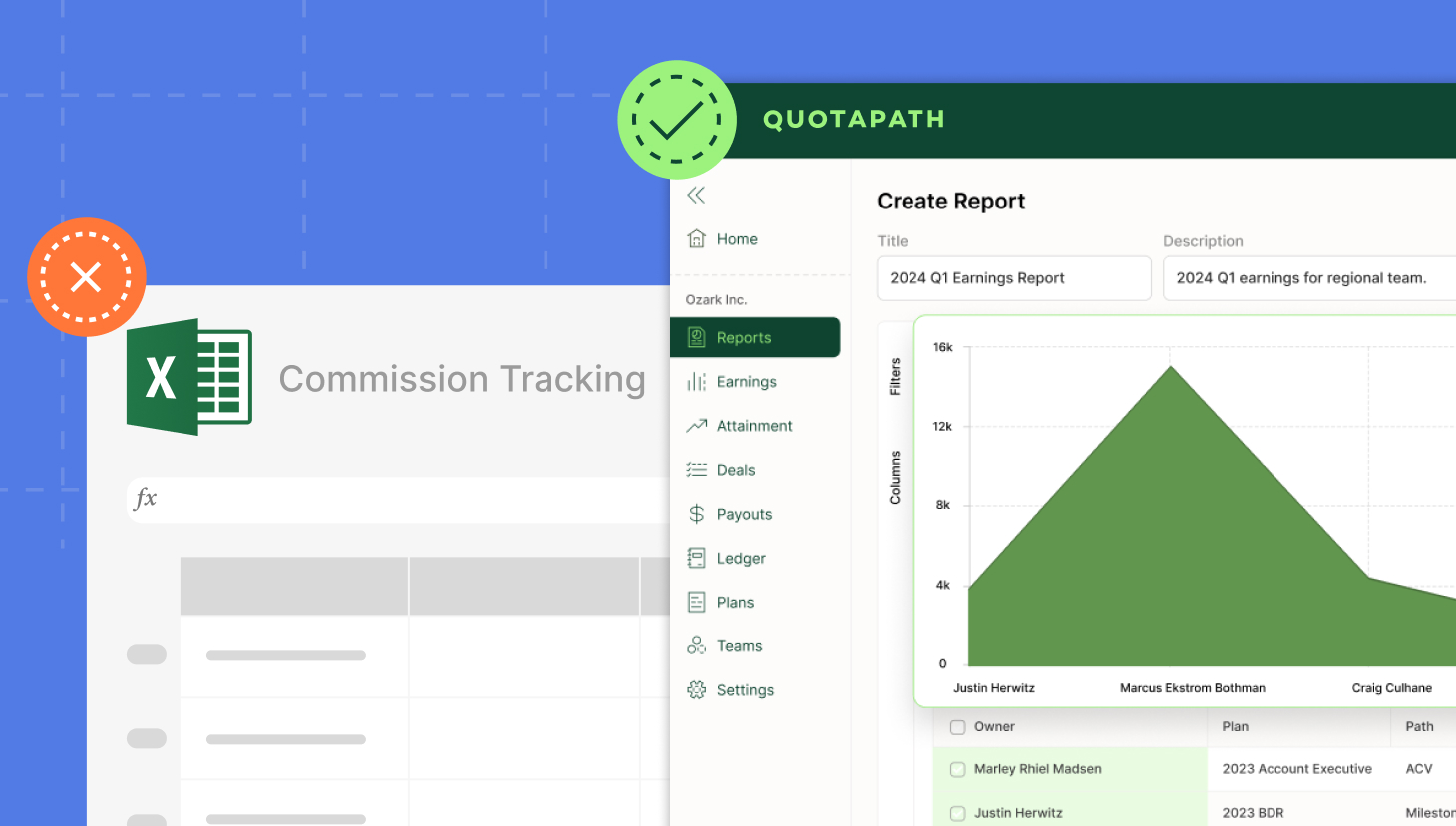Image resolution: width=1456 pixels, height=826 pixels.
Task: Click the Teams people icon
Action: 695,644
